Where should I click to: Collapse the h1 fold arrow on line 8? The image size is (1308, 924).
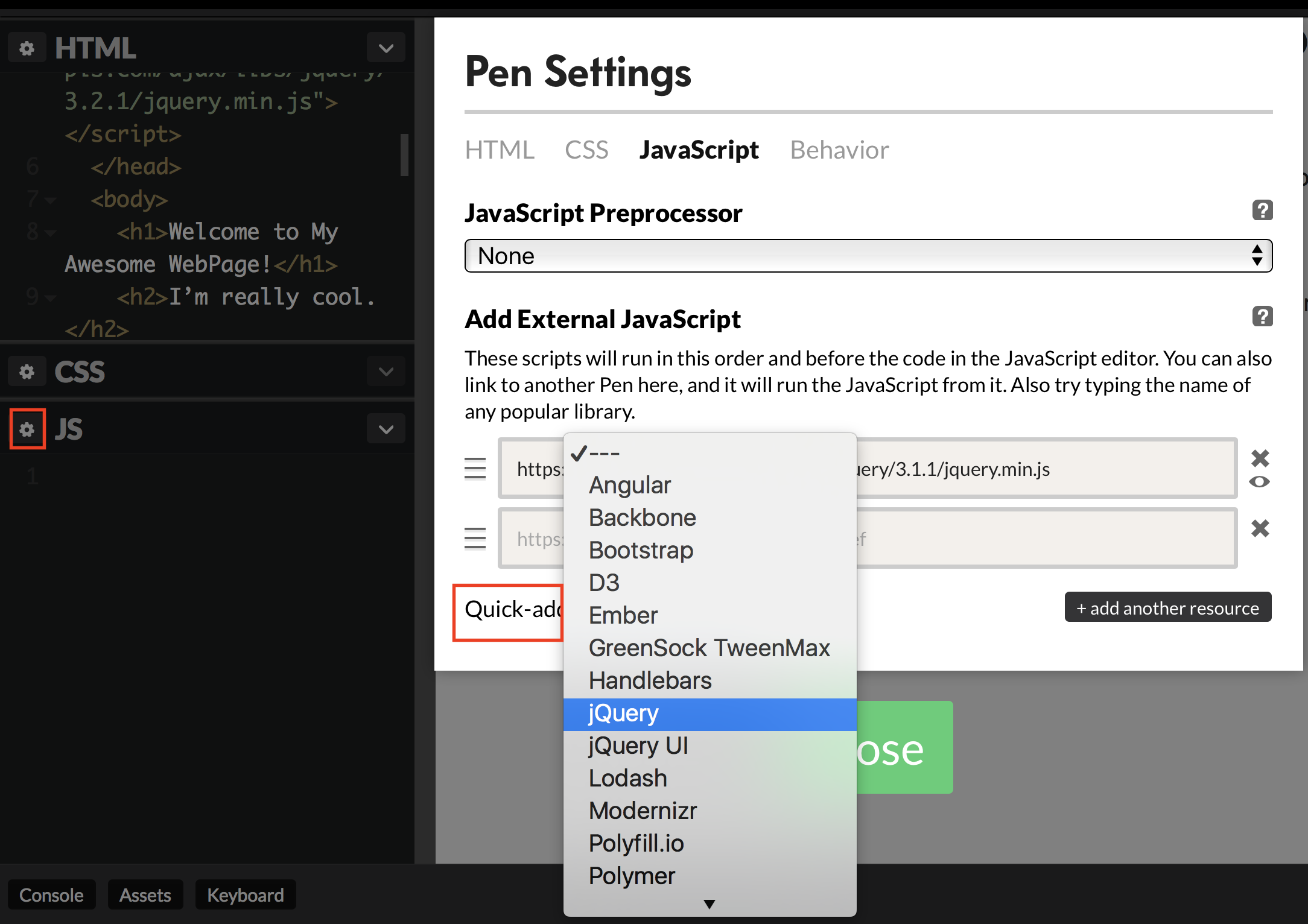[51, 233]
